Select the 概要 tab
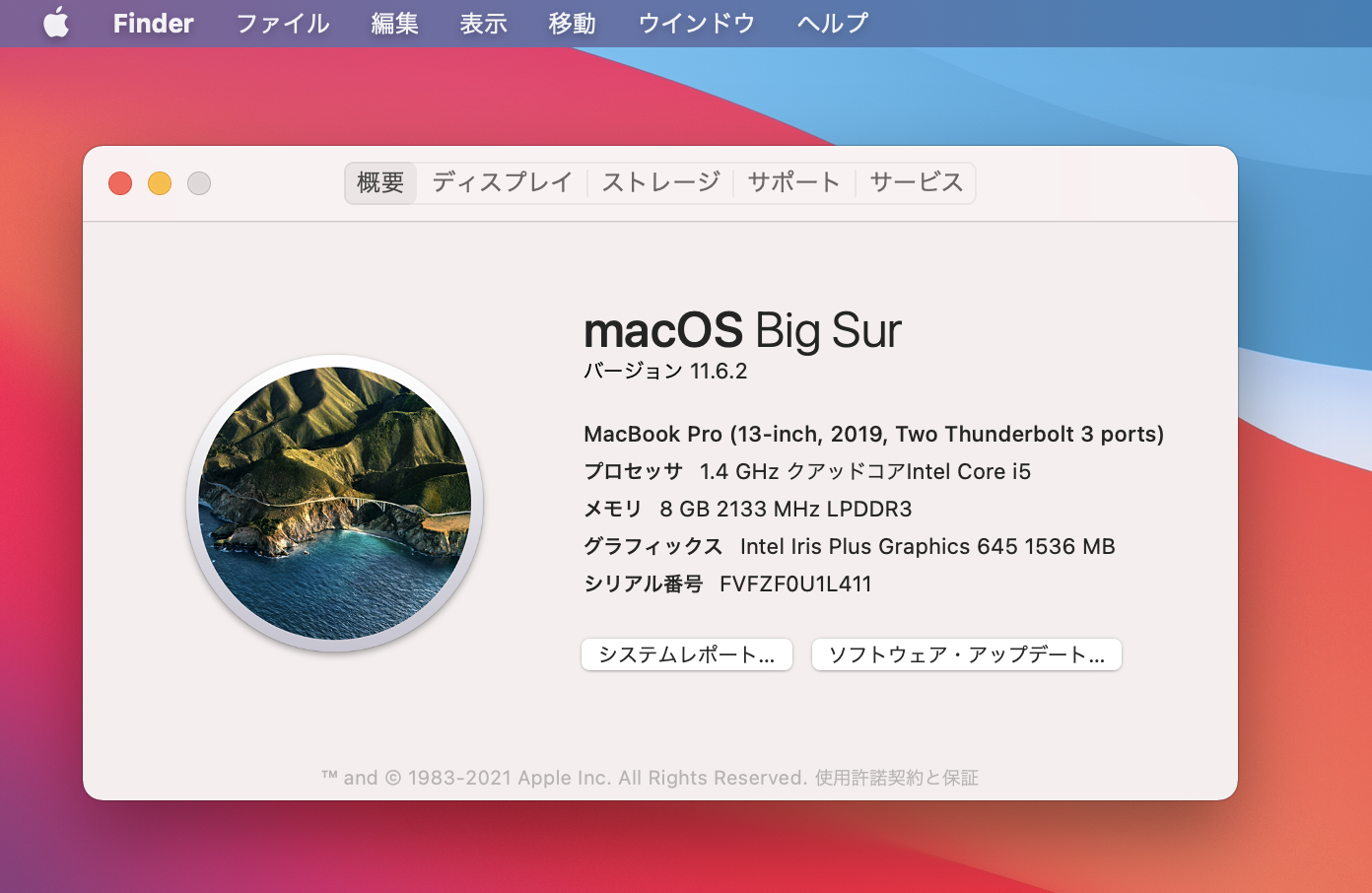 [380, 182]
